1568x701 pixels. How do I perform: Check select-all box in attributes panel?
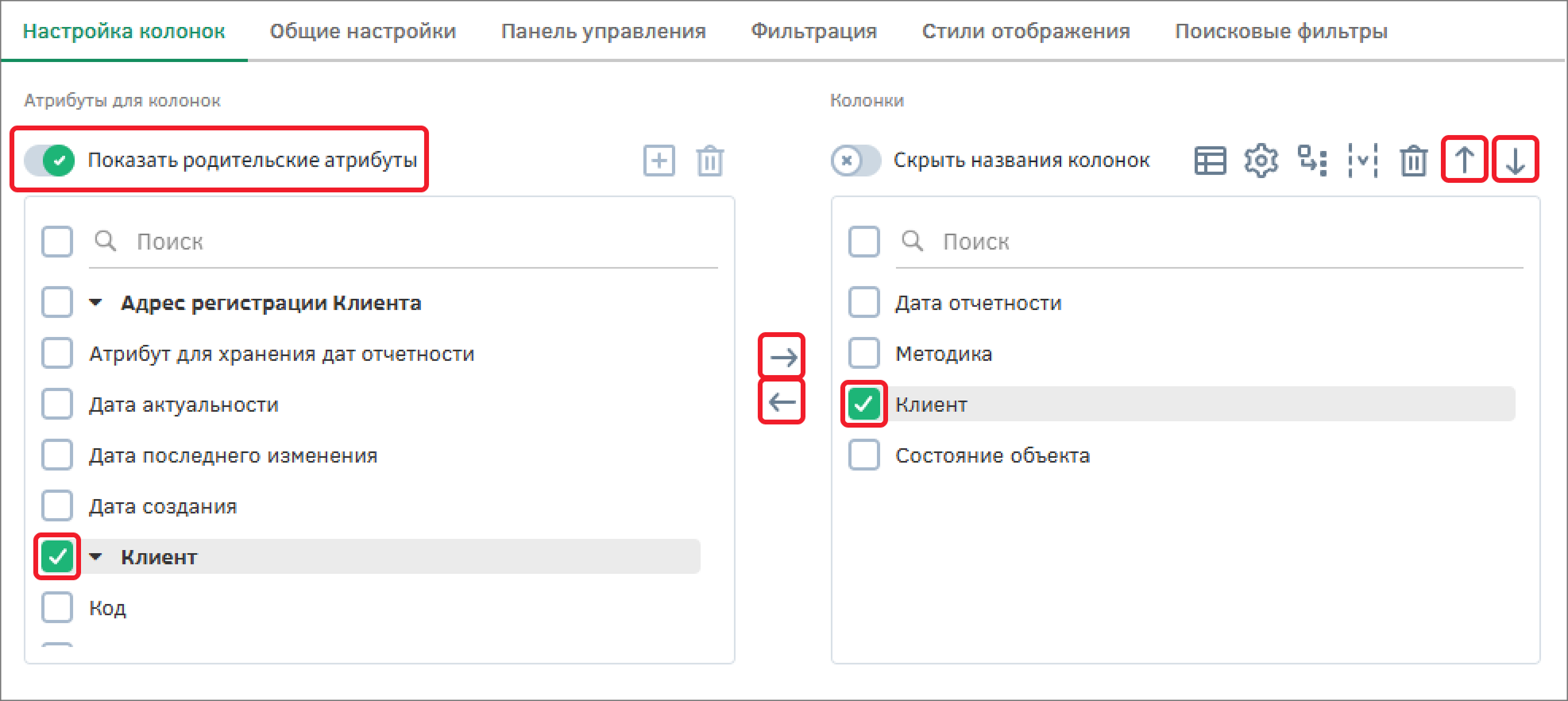pos(57,242)
